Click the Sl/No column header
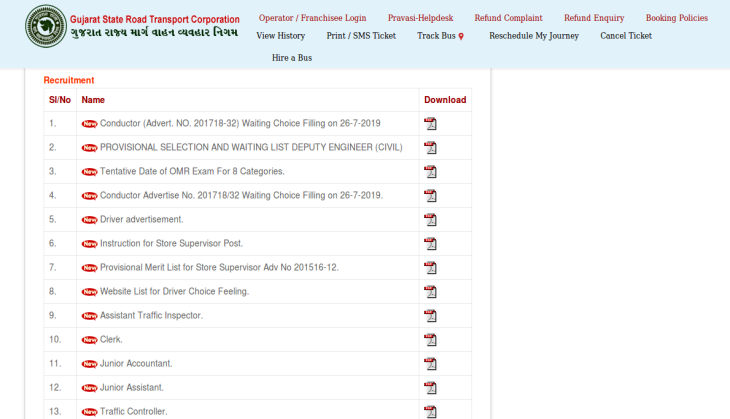Viewport: 730px width, 419px height. [60, 100]
